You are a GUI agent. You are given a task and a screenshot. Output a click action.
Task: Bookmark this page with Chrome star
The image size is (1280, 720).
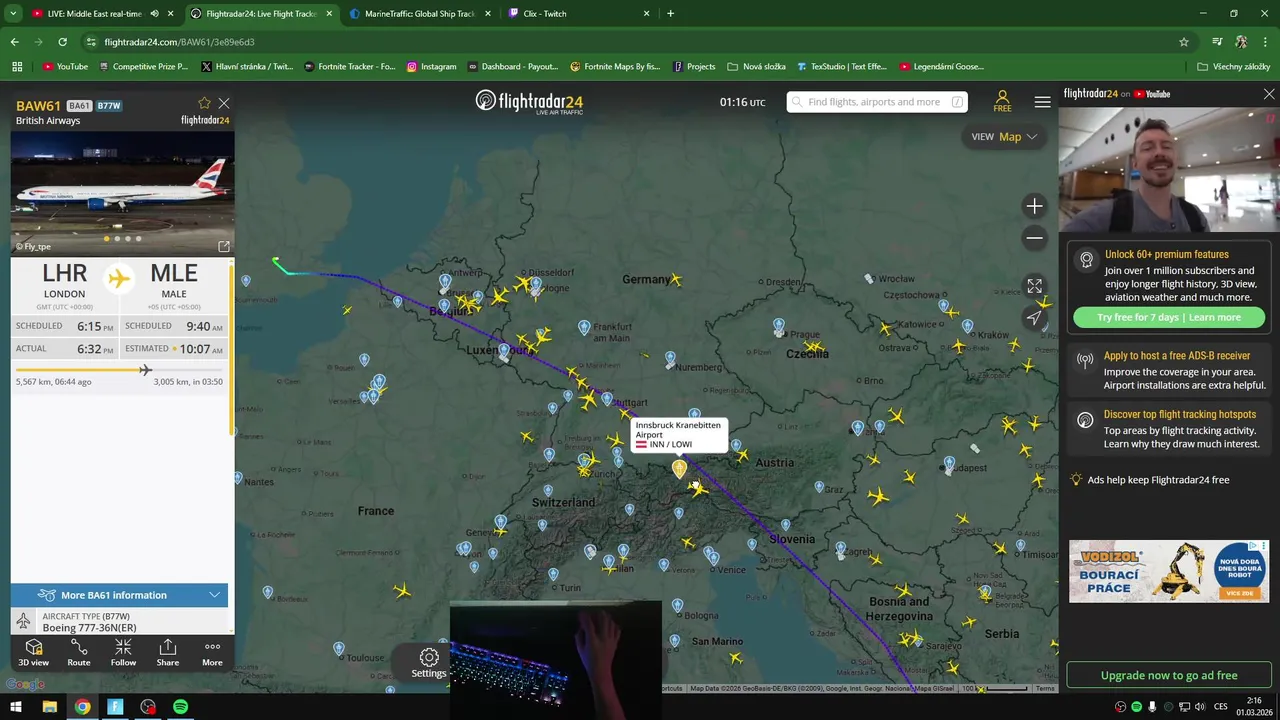[x=1184, y=42]
